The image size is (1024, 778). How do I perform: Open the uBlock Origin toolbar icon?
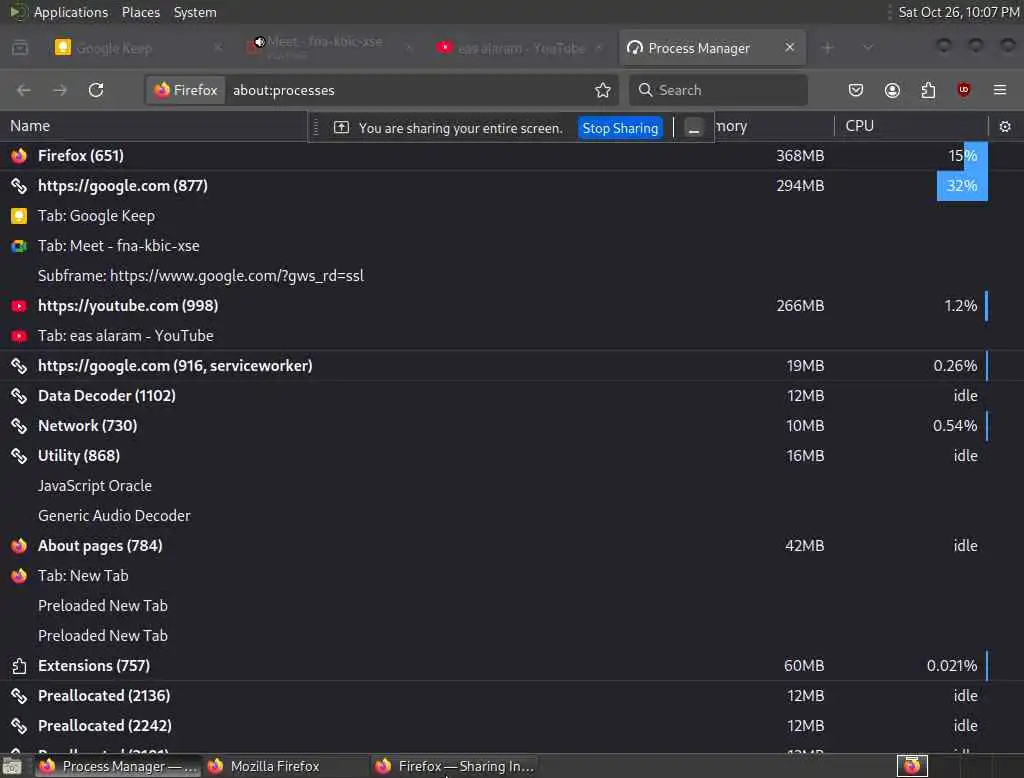[x=964, y=90]
